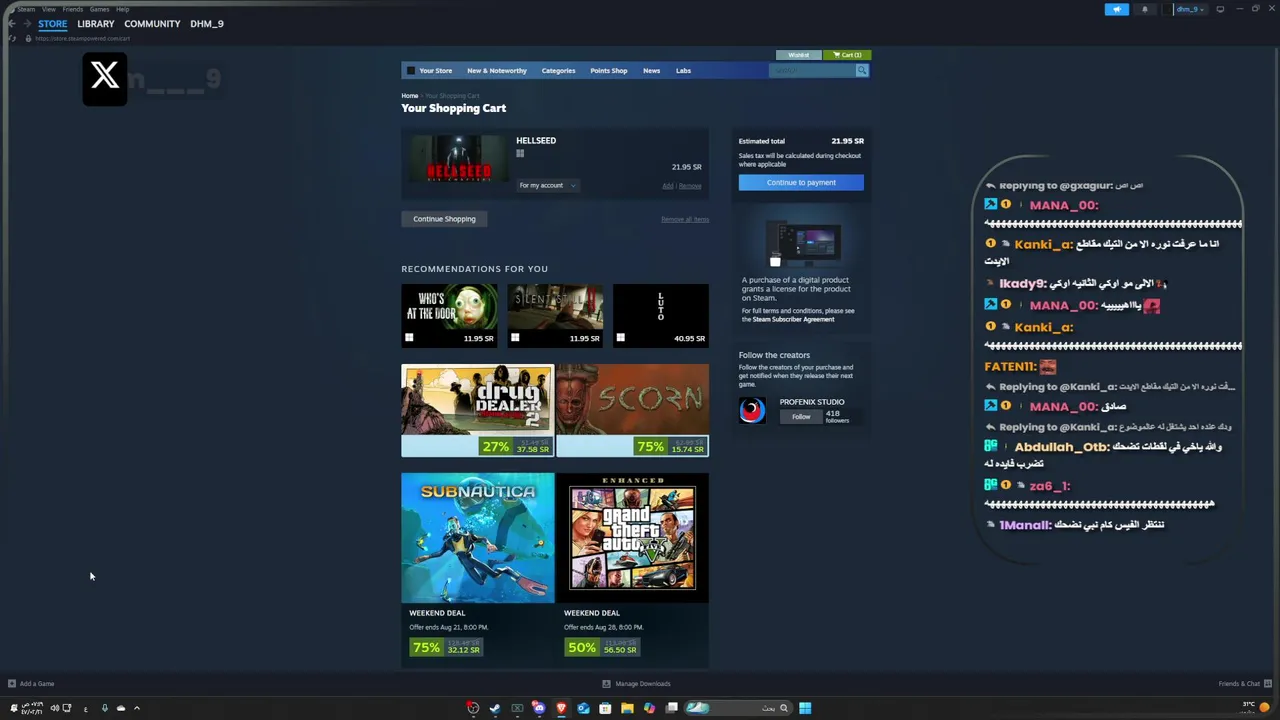This screenshot has height=720, width=1280.
Task: Click the Manage Downloads icon in bottom bar
Action: click(x=606, y=684)
